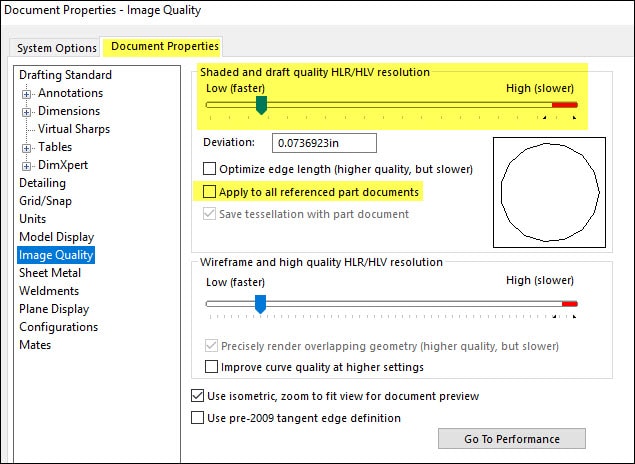Expand the Dimensions tree node
This screenshot has width=635, height=464.
click(26, 112)
